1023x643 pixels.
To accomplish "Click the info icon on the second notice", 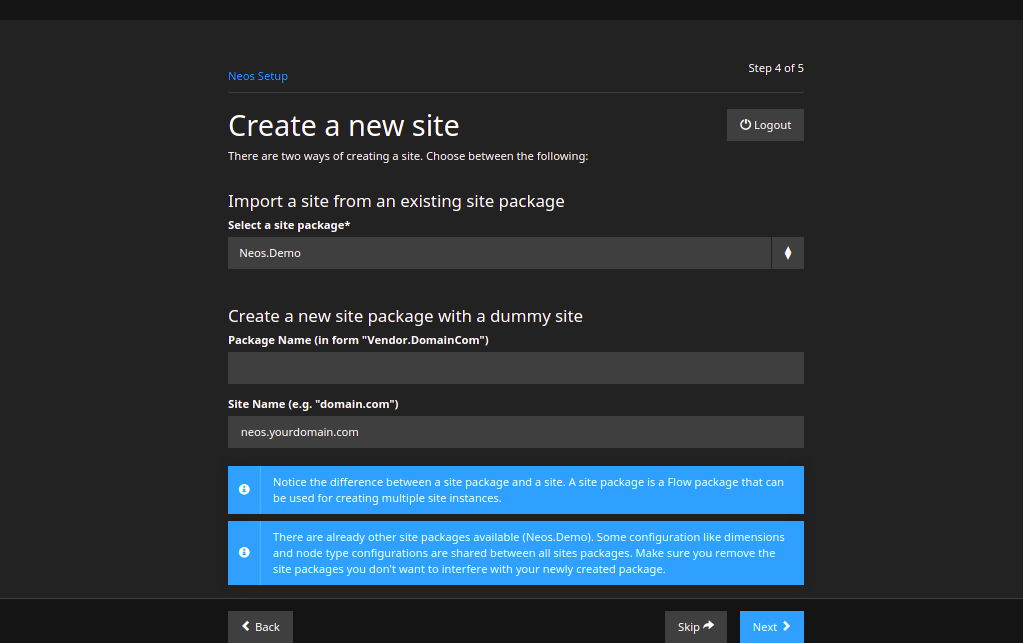I will (244, 552).
